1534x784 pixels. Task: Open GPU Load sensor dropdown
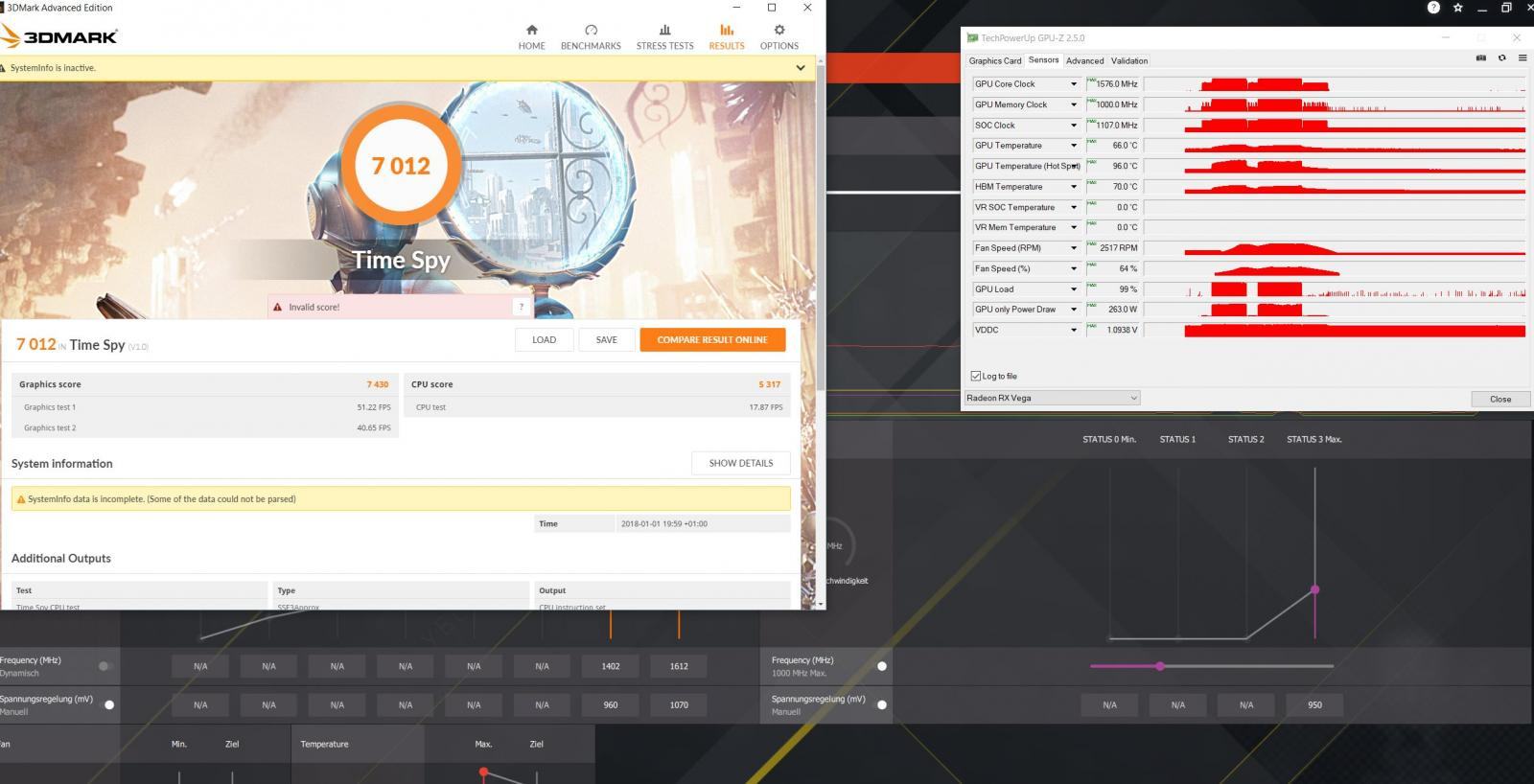(1074, 289)
